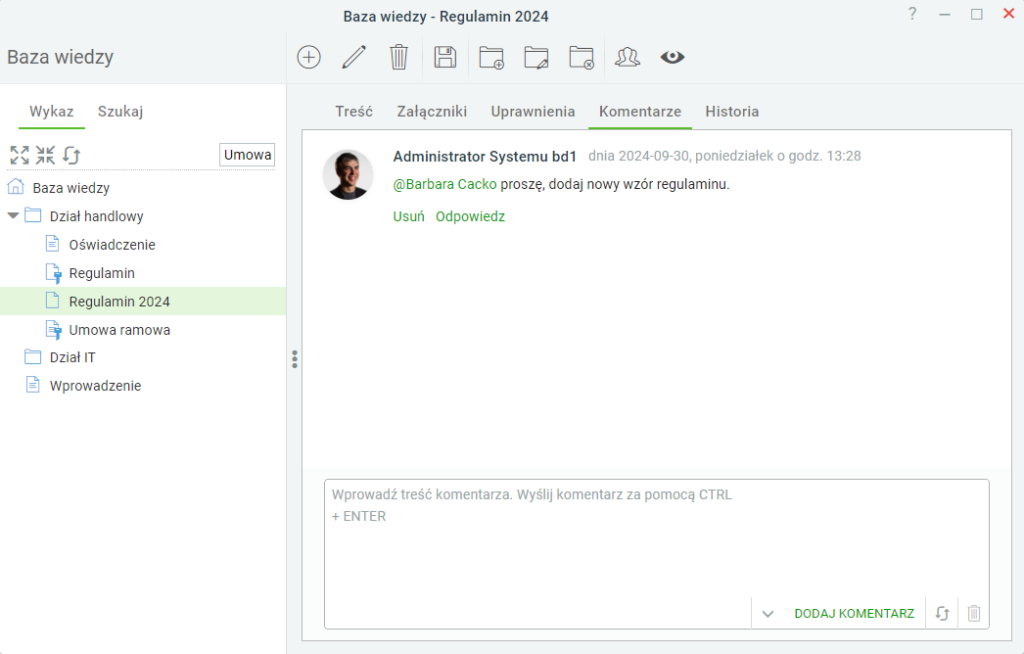
Task: Click the DODAJ KOMENTARZ button
Action: [854, 613]
